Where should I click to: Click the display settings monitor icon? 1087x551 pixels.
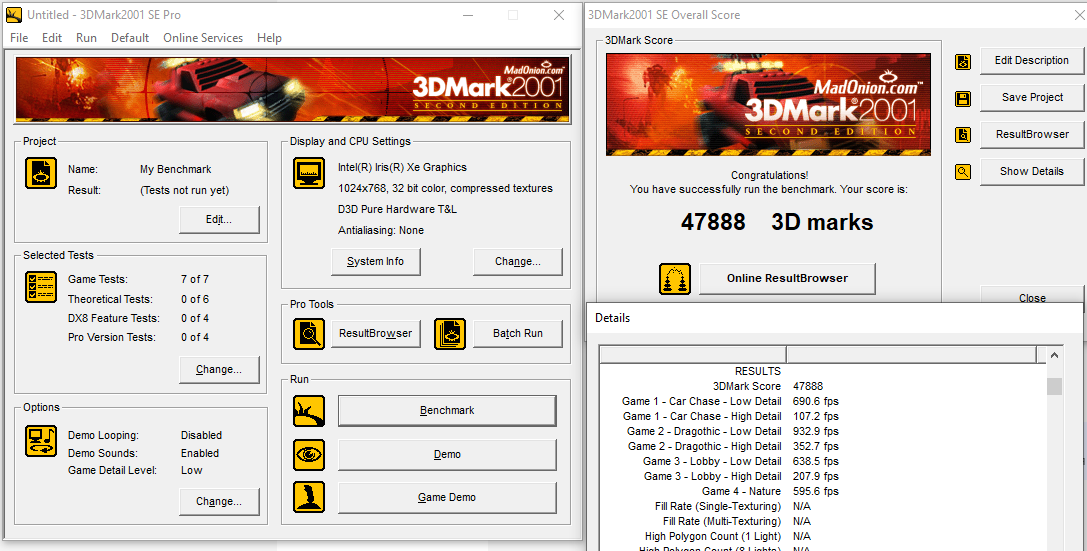tap(308, 173)
